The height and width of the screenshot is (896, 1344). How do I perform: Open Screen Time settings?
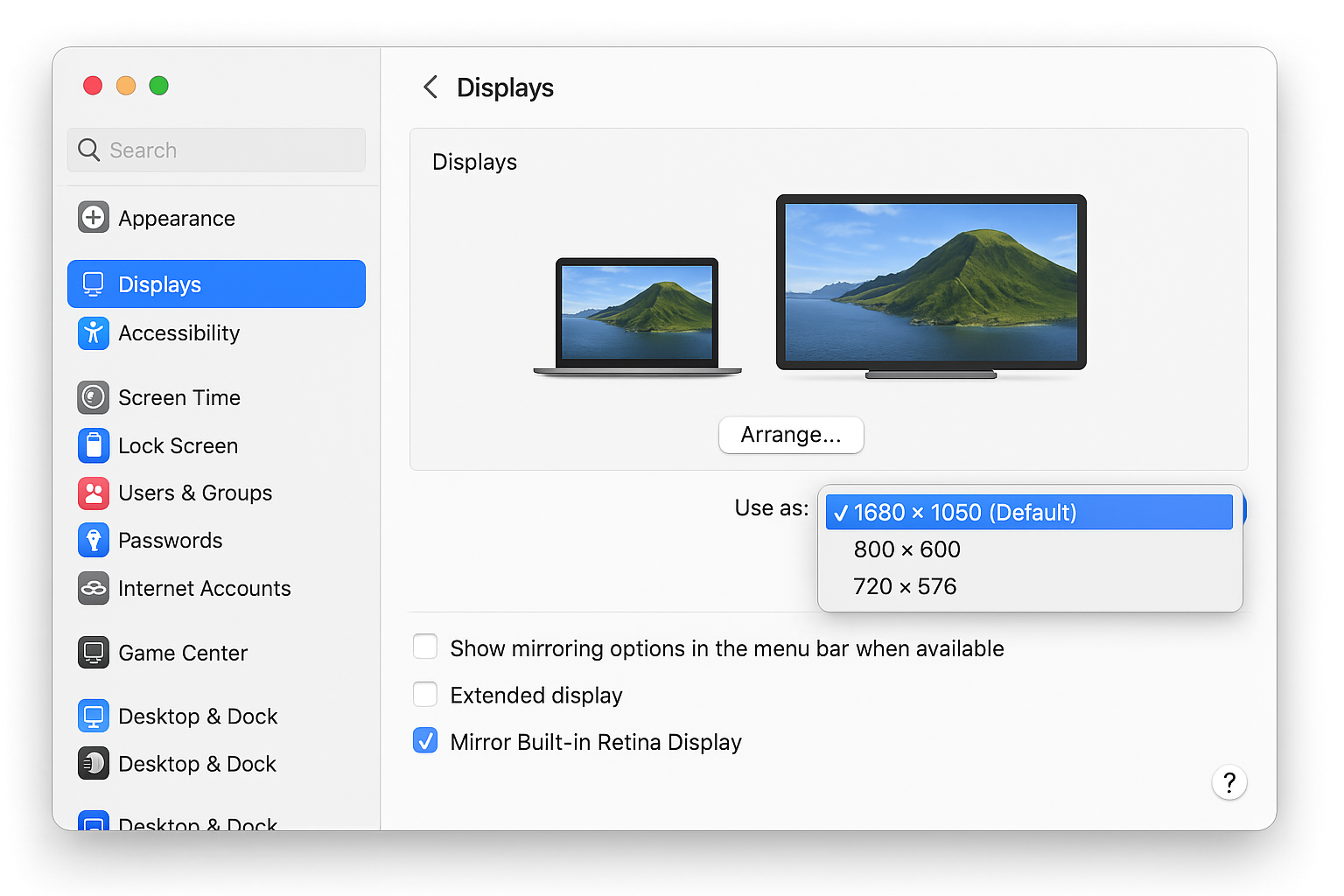point(179,397)
